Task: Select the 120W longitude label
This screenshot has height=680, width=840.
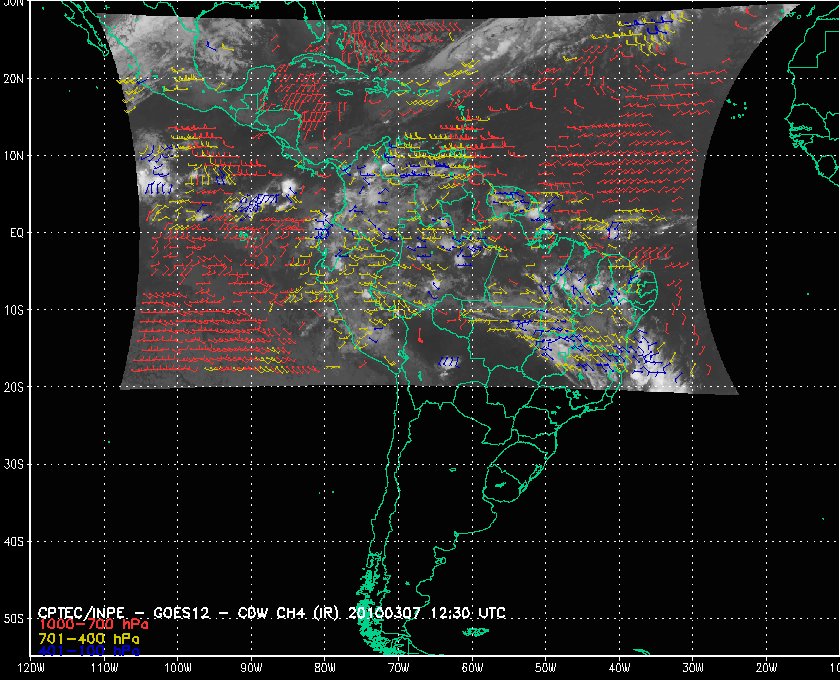Action: point(31,668)
